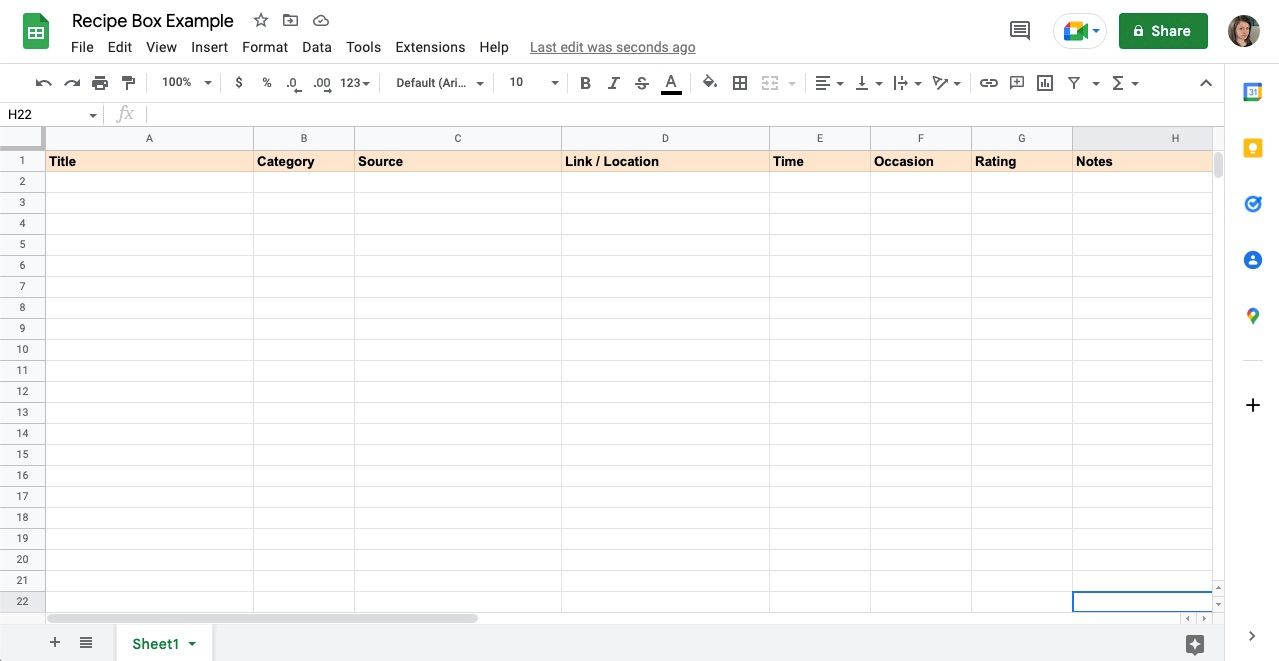The height and width of the screenshot is (661, 1279).
Task: Select the Paint format roller icon
Action: pyautogui.click(x=128, y=83)
